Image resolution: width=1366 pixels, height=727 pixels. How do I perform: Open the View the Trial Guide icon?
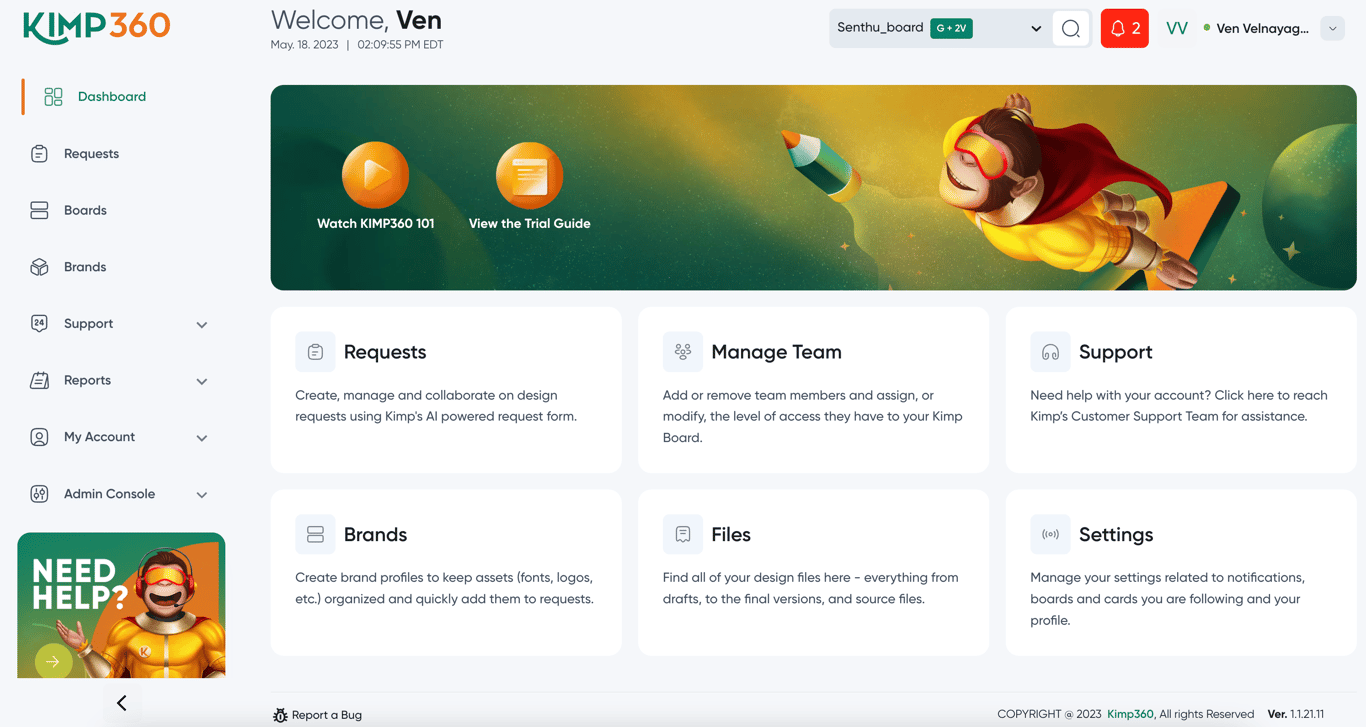tap(530, 176)
